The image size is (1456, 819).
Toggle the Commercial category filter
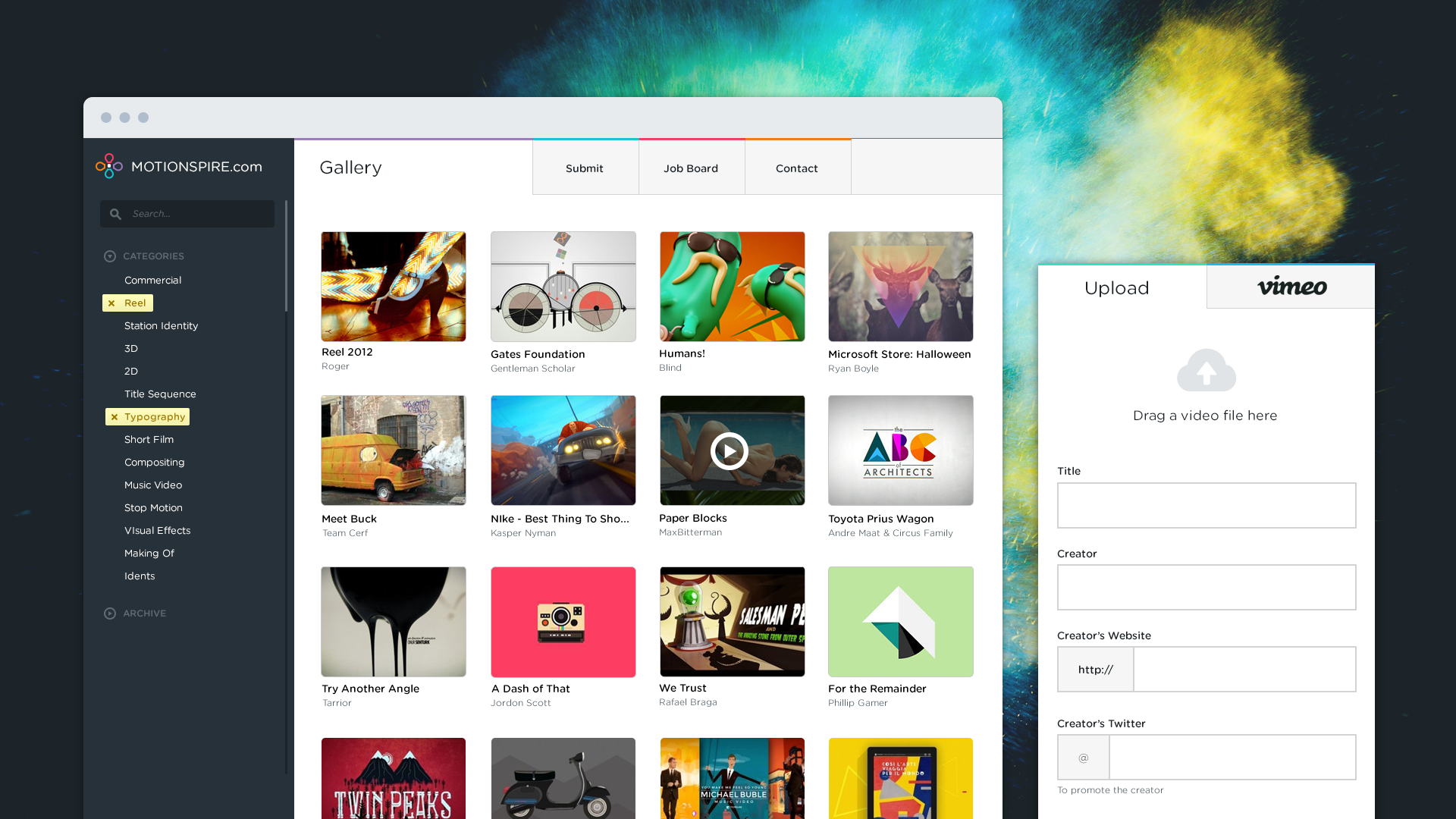(152, 281)
